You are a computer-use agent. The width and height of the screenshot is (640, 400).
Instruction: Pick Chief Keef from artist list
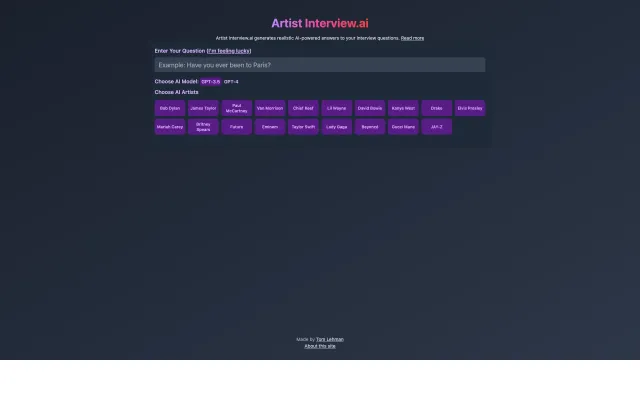coord(303,108)
